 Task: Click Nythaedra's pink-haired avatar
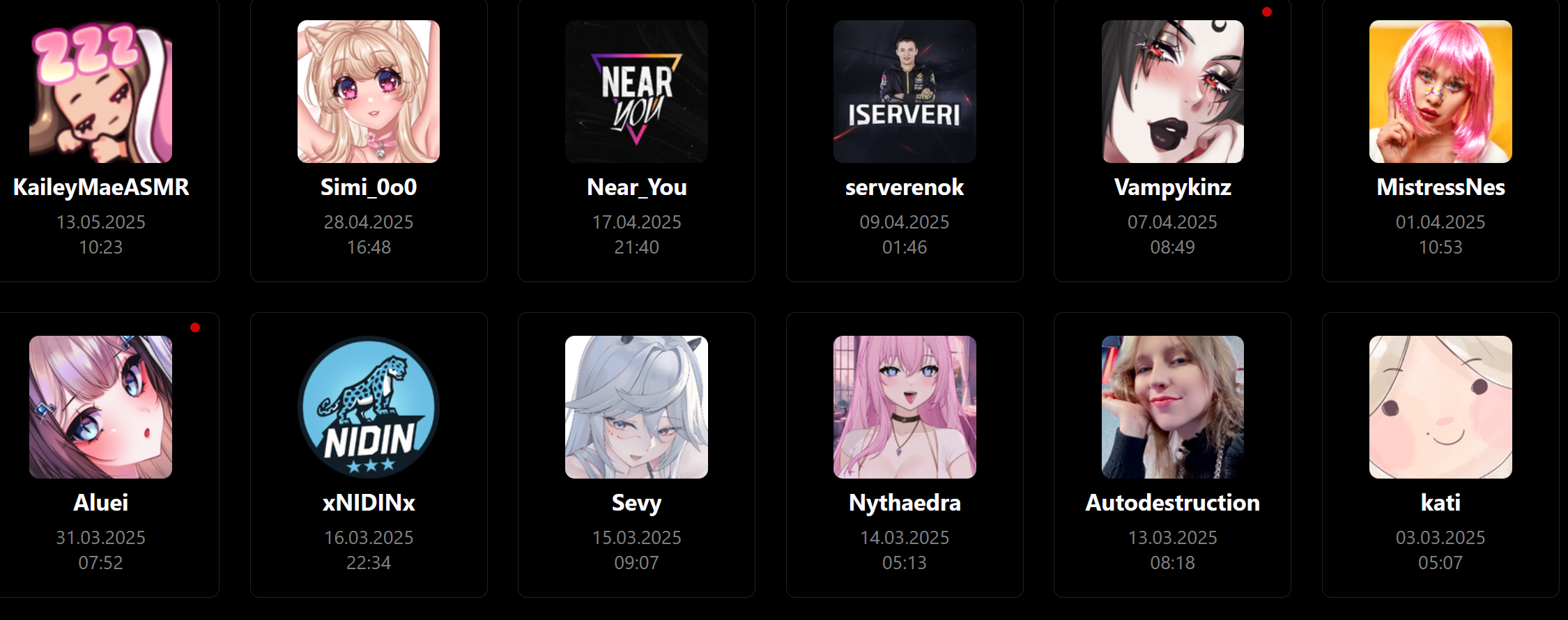click(x=905, y=407)
